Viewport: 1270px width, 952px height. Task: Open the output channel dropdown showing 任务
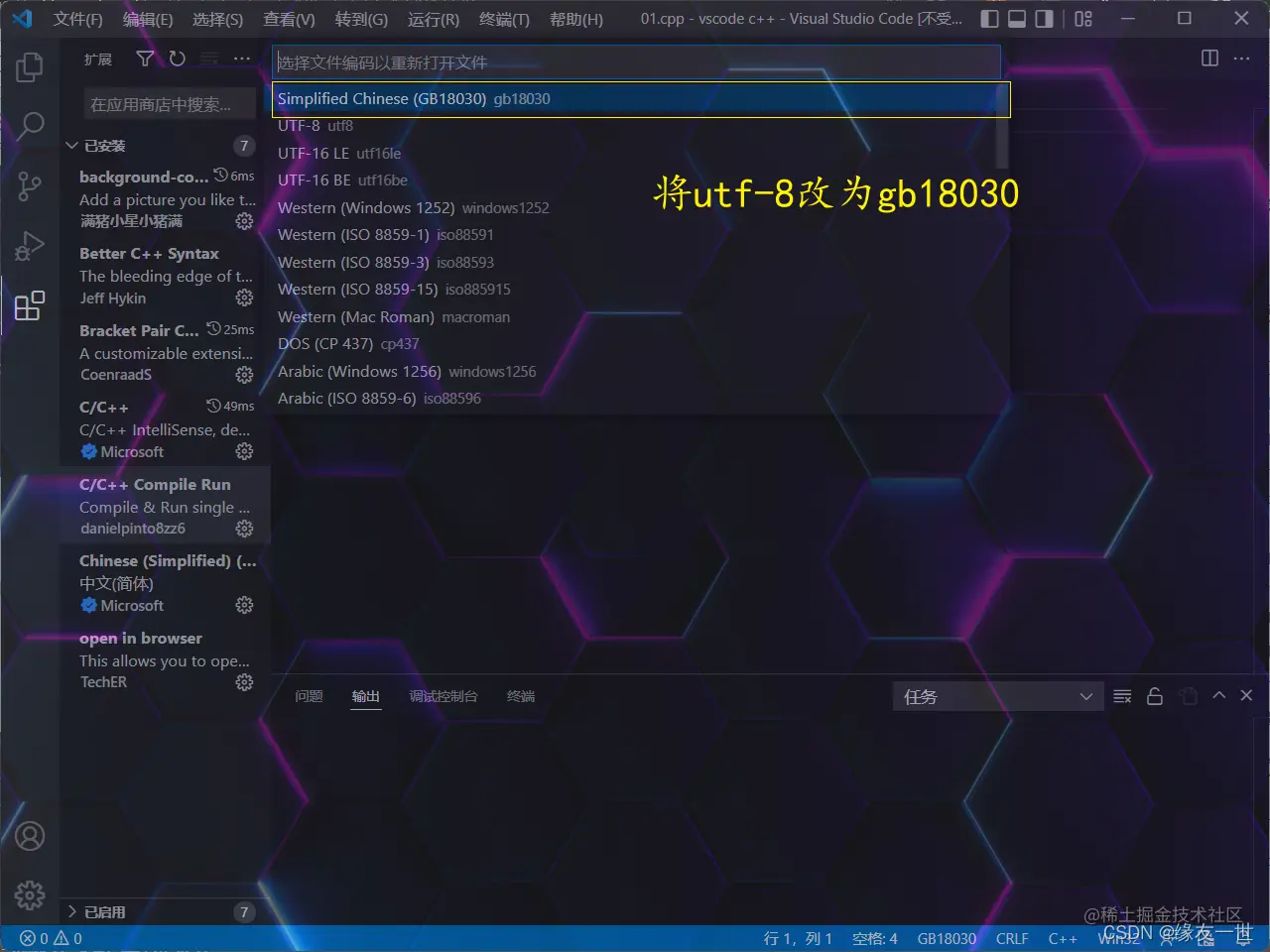pyautogui.click(x=996, y=697)
